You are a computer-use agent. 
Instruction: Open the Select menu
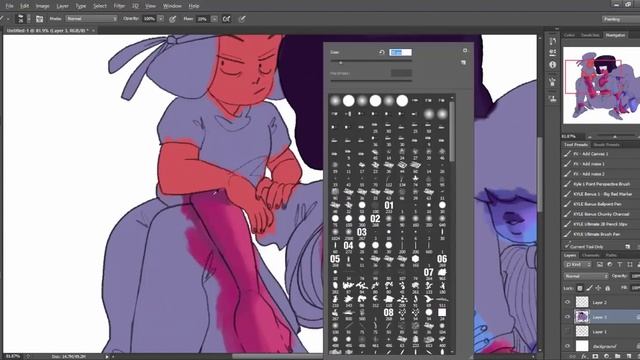(100, 6)
